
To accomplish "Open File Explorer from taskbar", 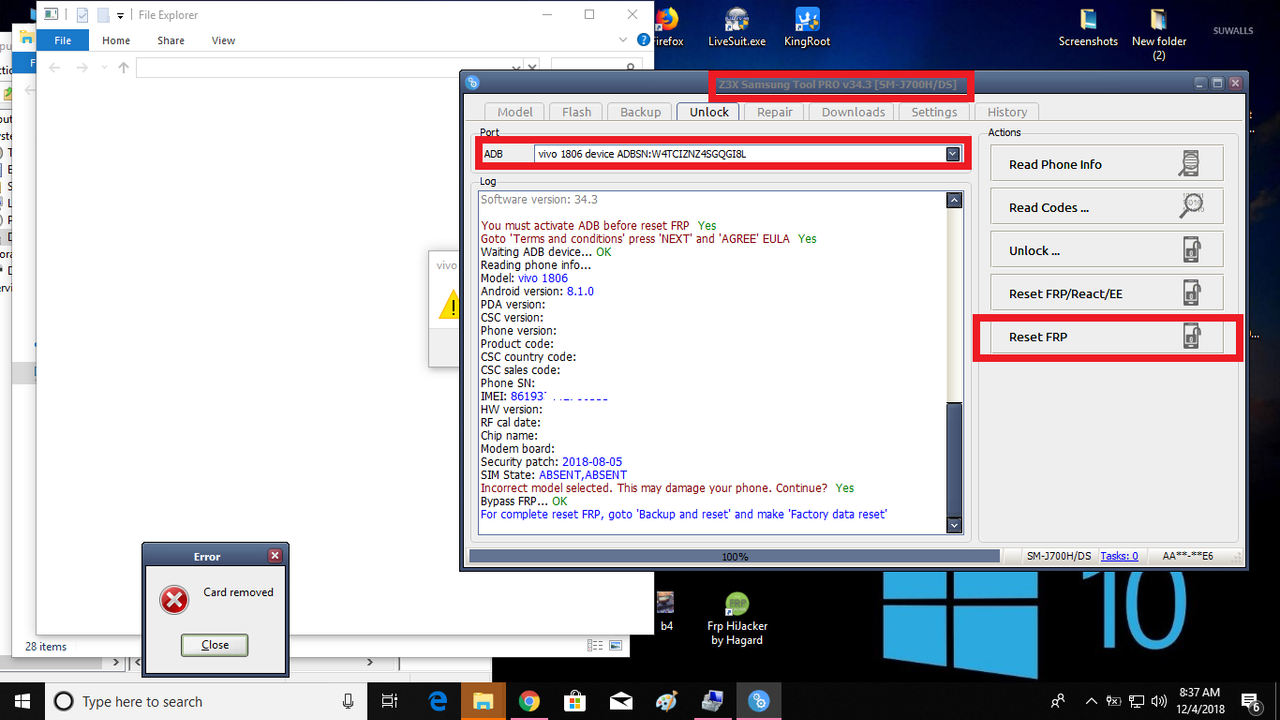I will click(483, 701).
